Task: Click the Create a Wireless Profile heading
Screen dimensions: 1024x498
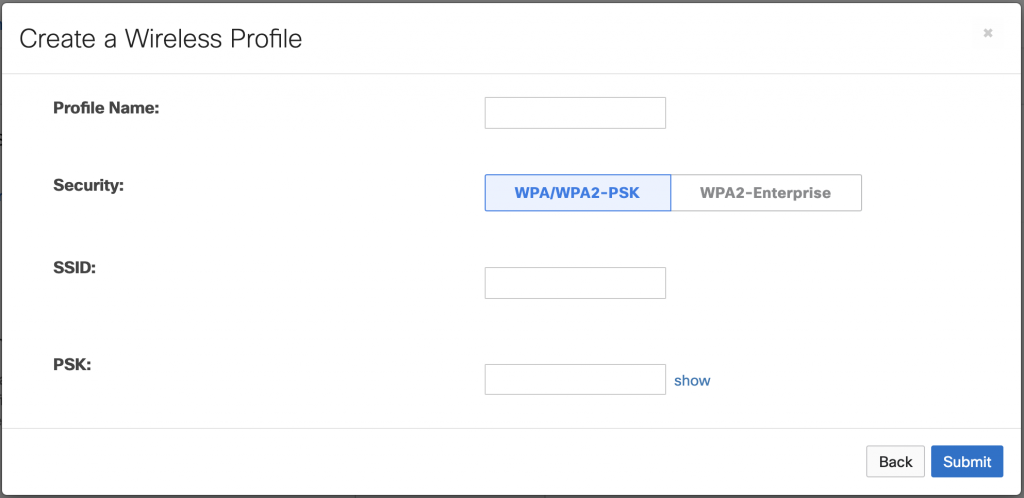Action: (161, 39)
